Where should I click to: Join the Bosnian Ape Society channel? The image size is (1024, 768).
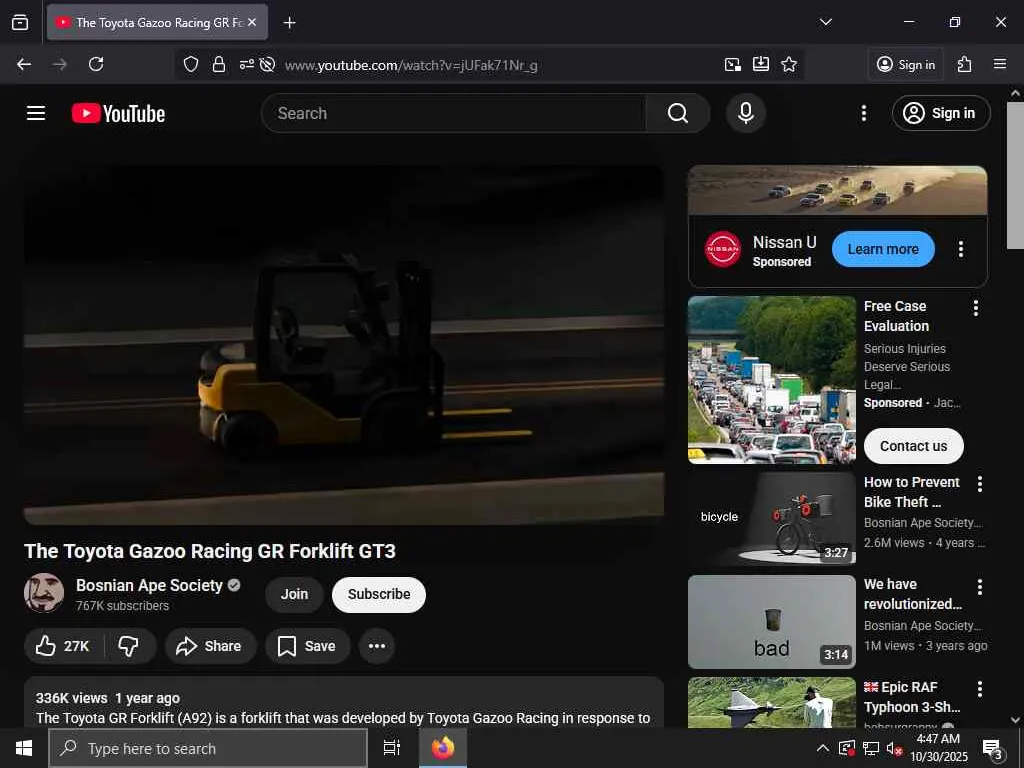pos(294,594)
